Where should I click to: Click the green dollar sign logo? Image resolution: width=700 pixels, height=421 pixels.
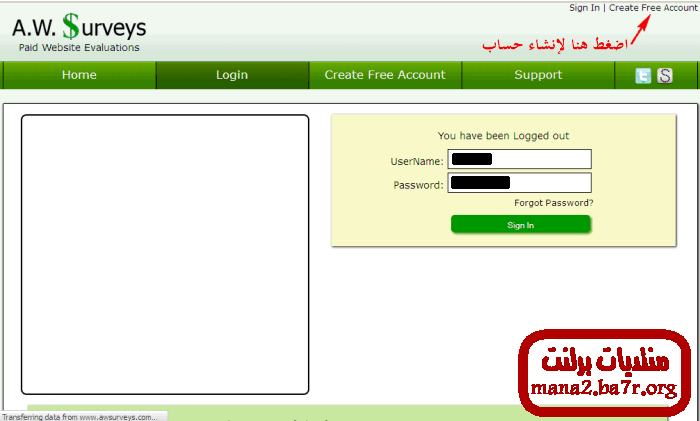coord(71,26)
